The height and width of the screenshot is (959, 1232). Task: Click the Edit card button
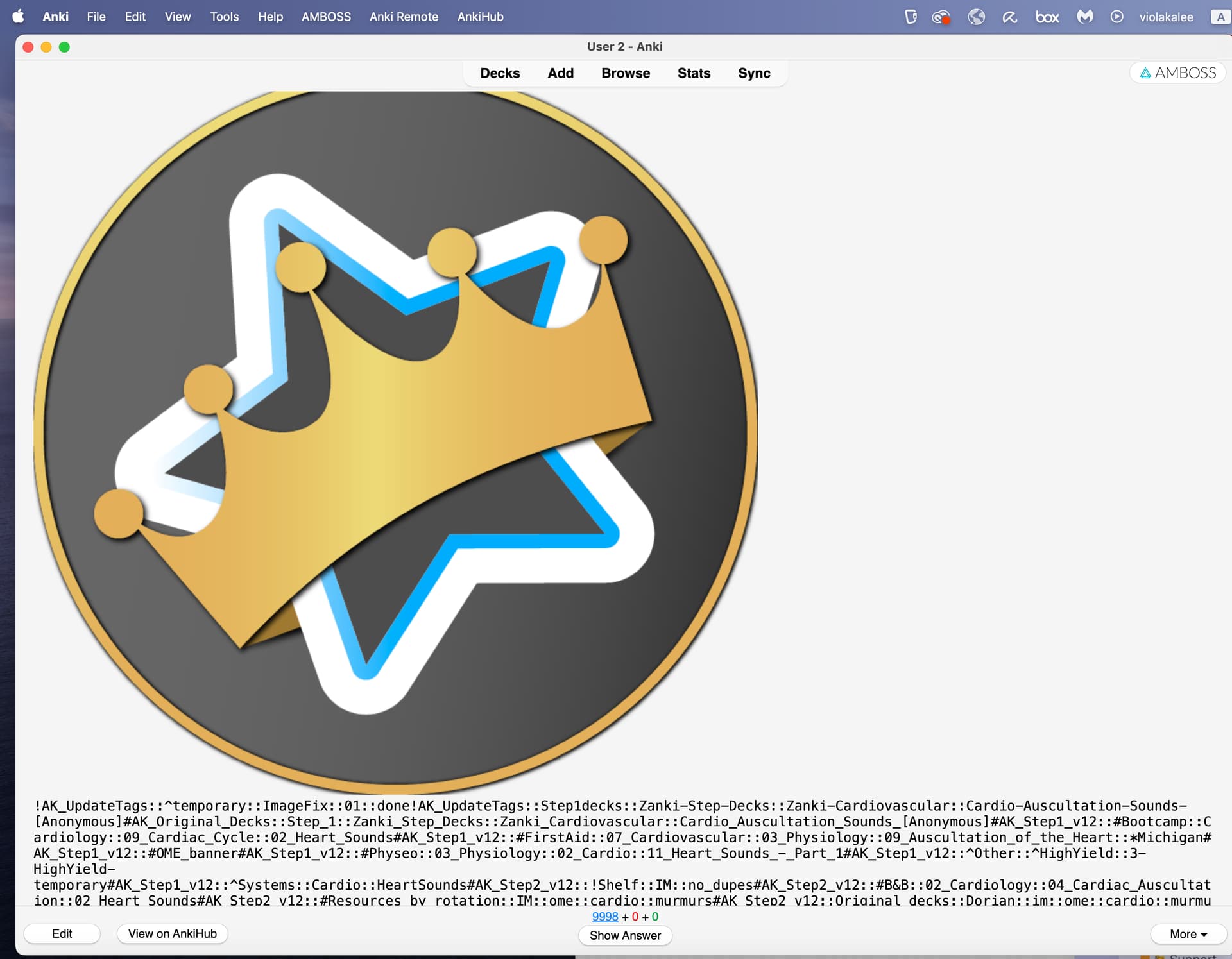[x=62, y=933]
